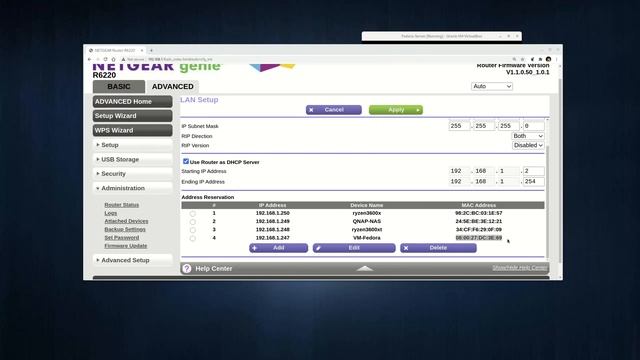Click the green Apply button
Viewport: 640px width, 360px height.
(396, 110)
